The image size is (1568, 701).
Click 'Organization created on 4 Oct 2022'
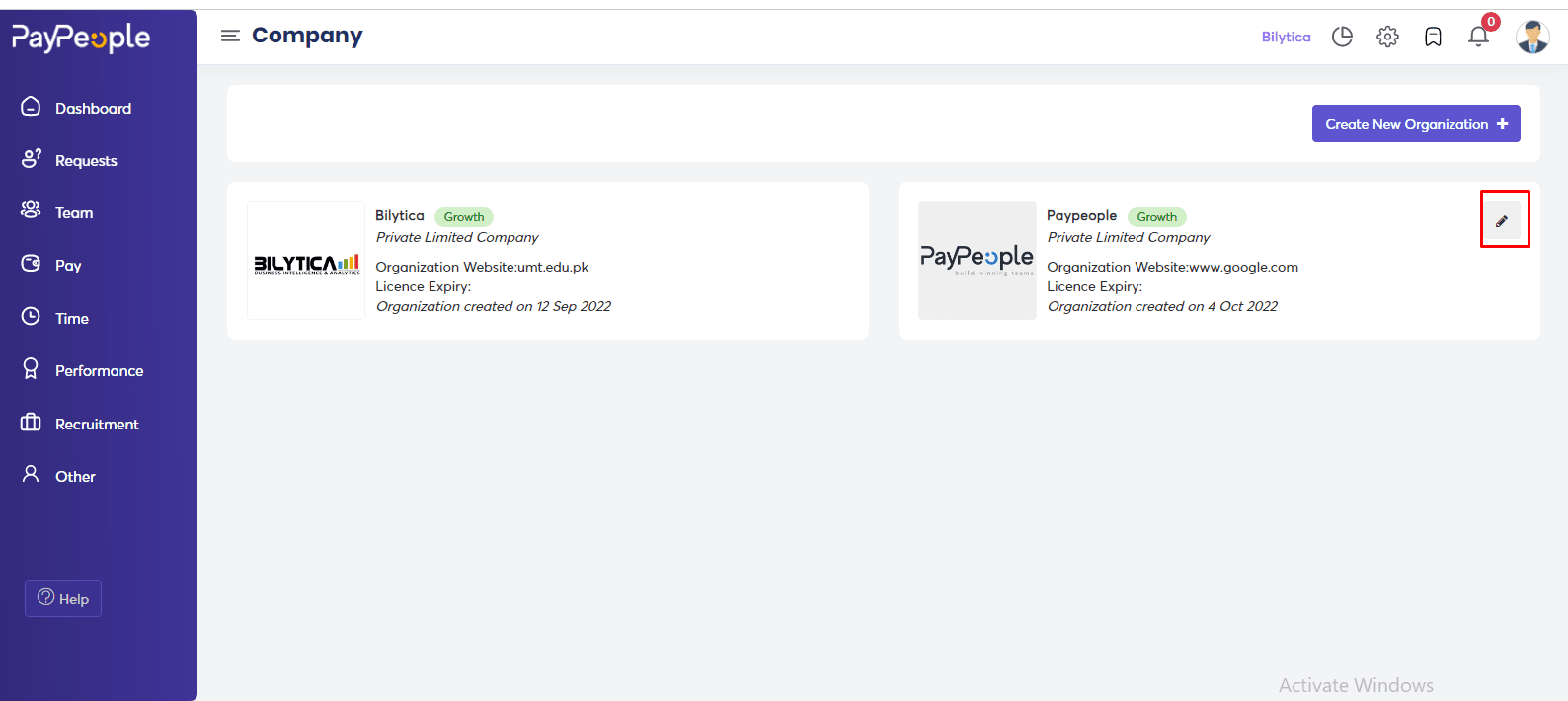tap(1163, 306)
